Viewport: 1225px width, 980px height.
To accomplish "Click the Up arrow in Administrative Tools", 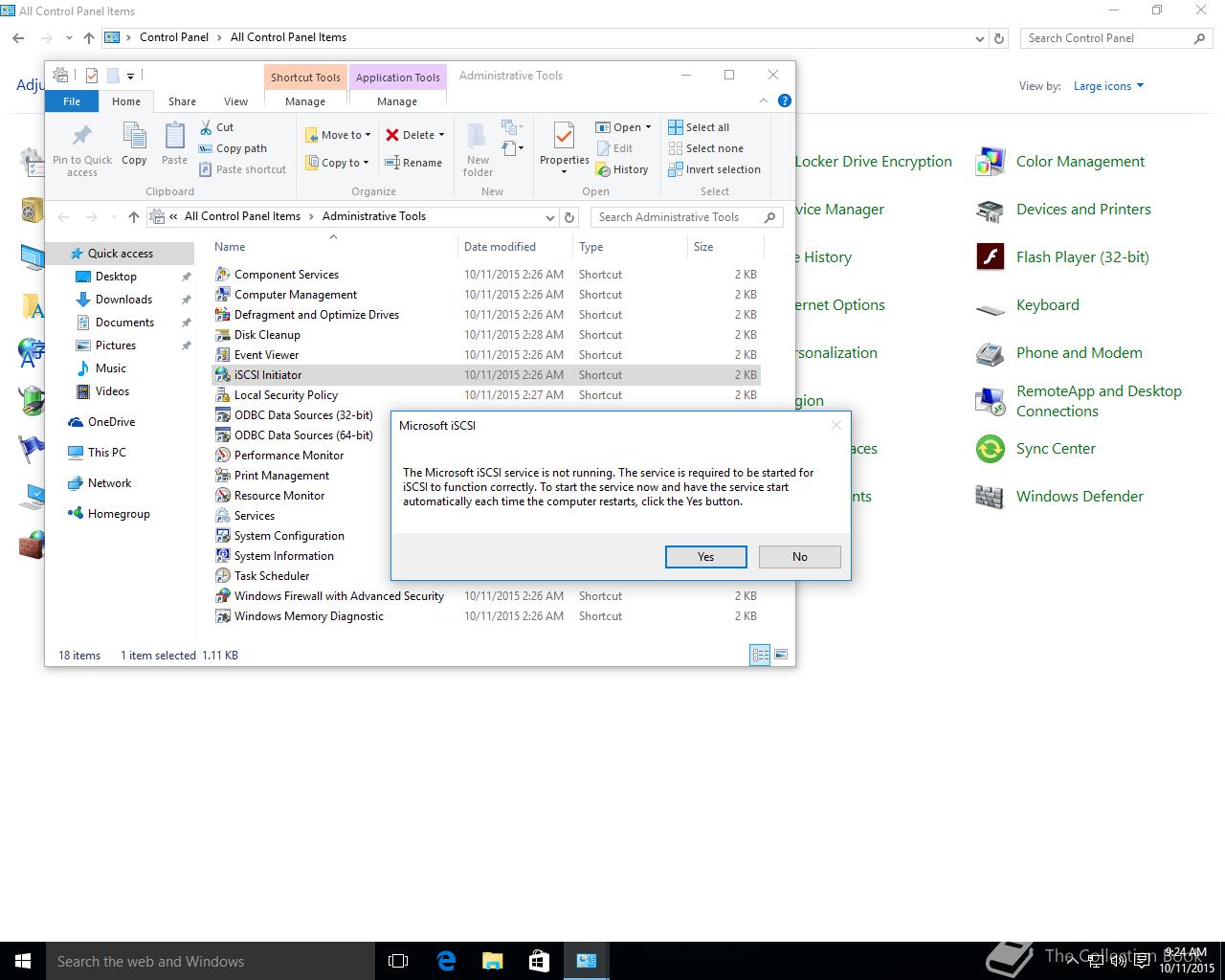I will (134, 217).
